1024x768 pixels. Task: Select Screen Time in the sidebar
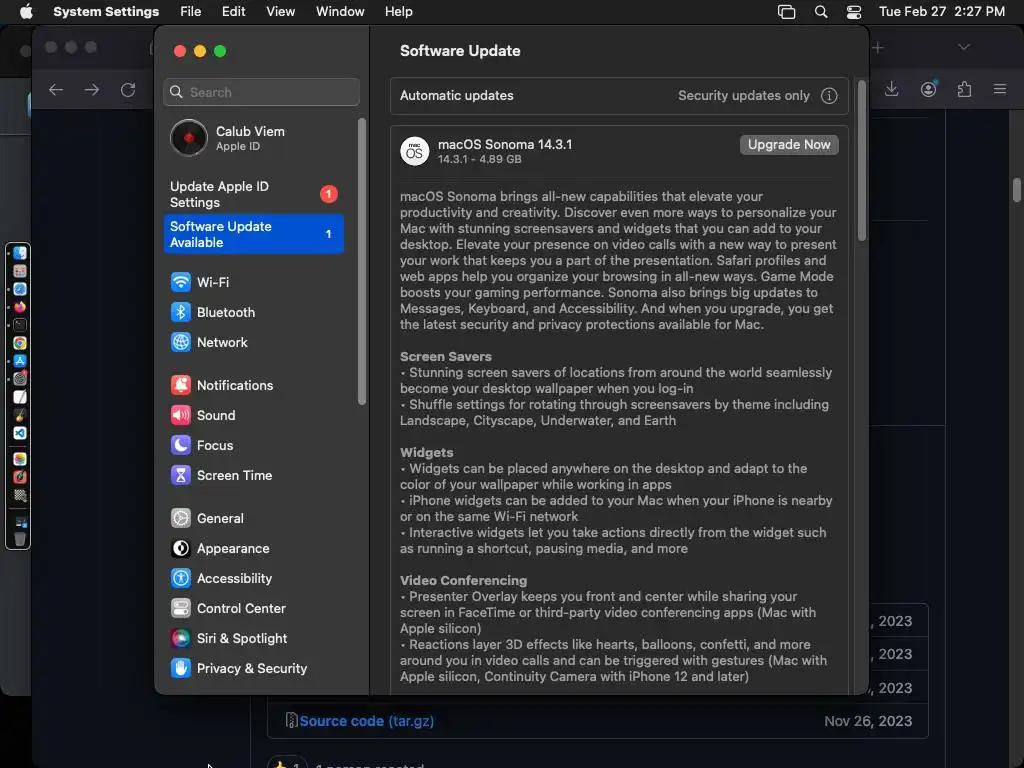coord(221,475)
